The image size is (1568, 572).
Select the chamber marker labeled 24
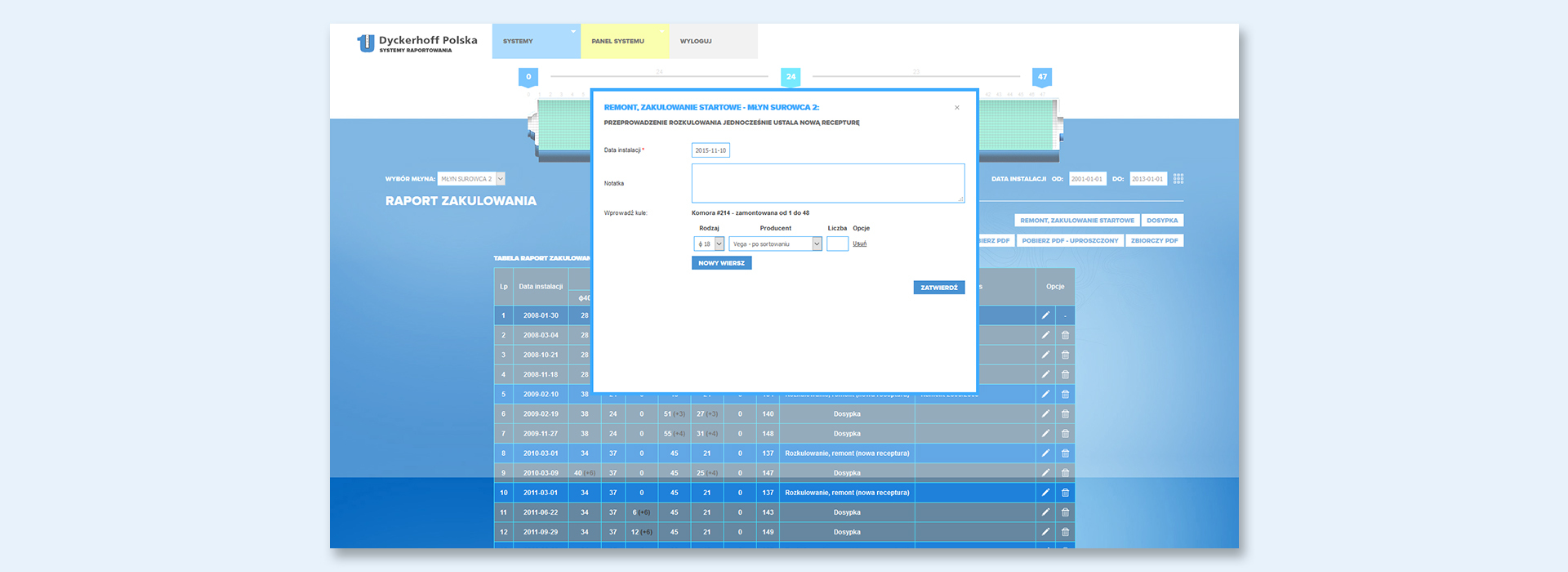click(791, 77)
